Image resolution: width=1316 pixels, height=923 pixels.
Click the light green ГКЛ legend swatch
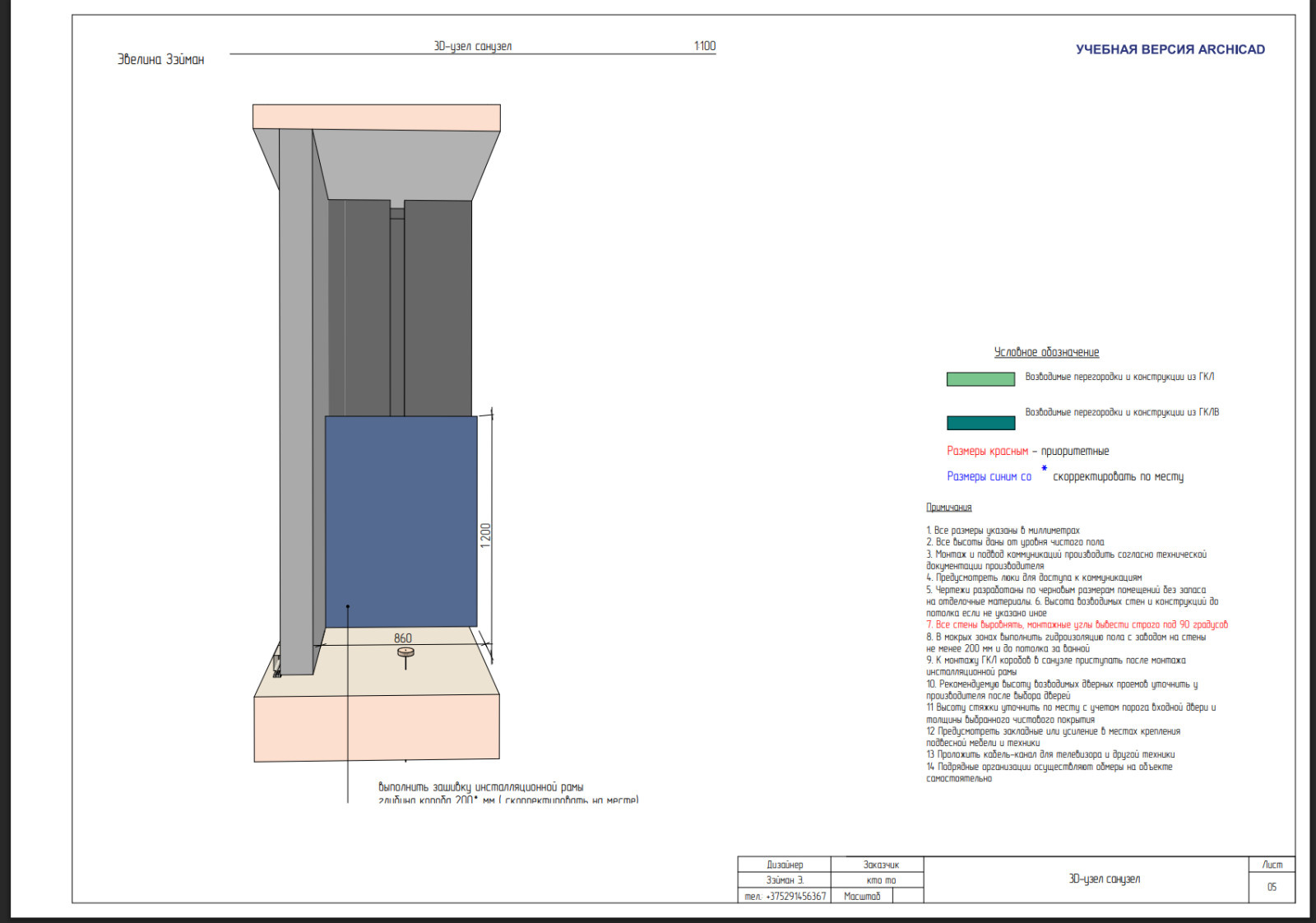coord(980,379)
